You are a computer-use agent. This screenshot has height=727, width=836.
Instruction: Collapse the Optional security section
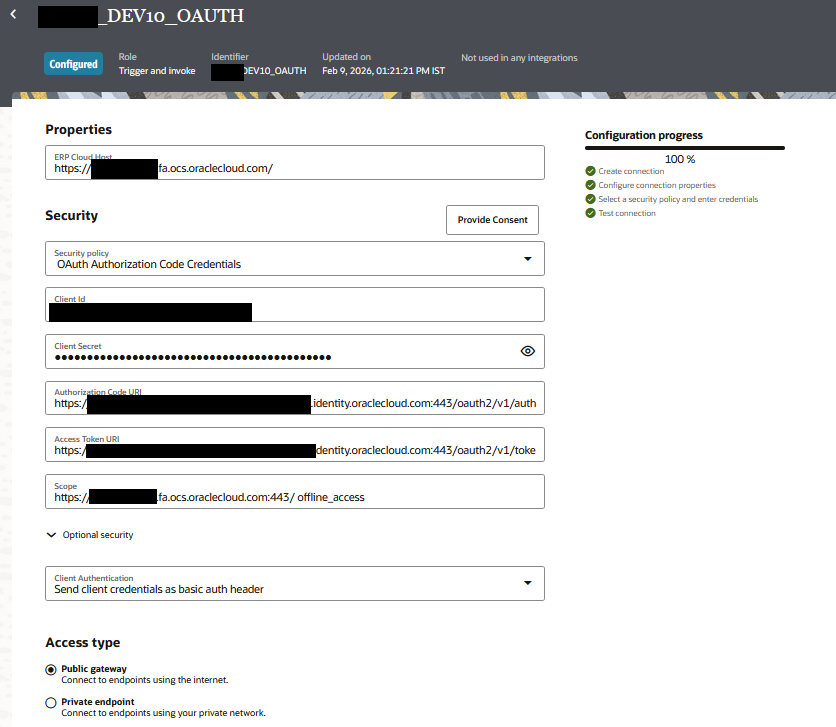click(x=52, y=535)
